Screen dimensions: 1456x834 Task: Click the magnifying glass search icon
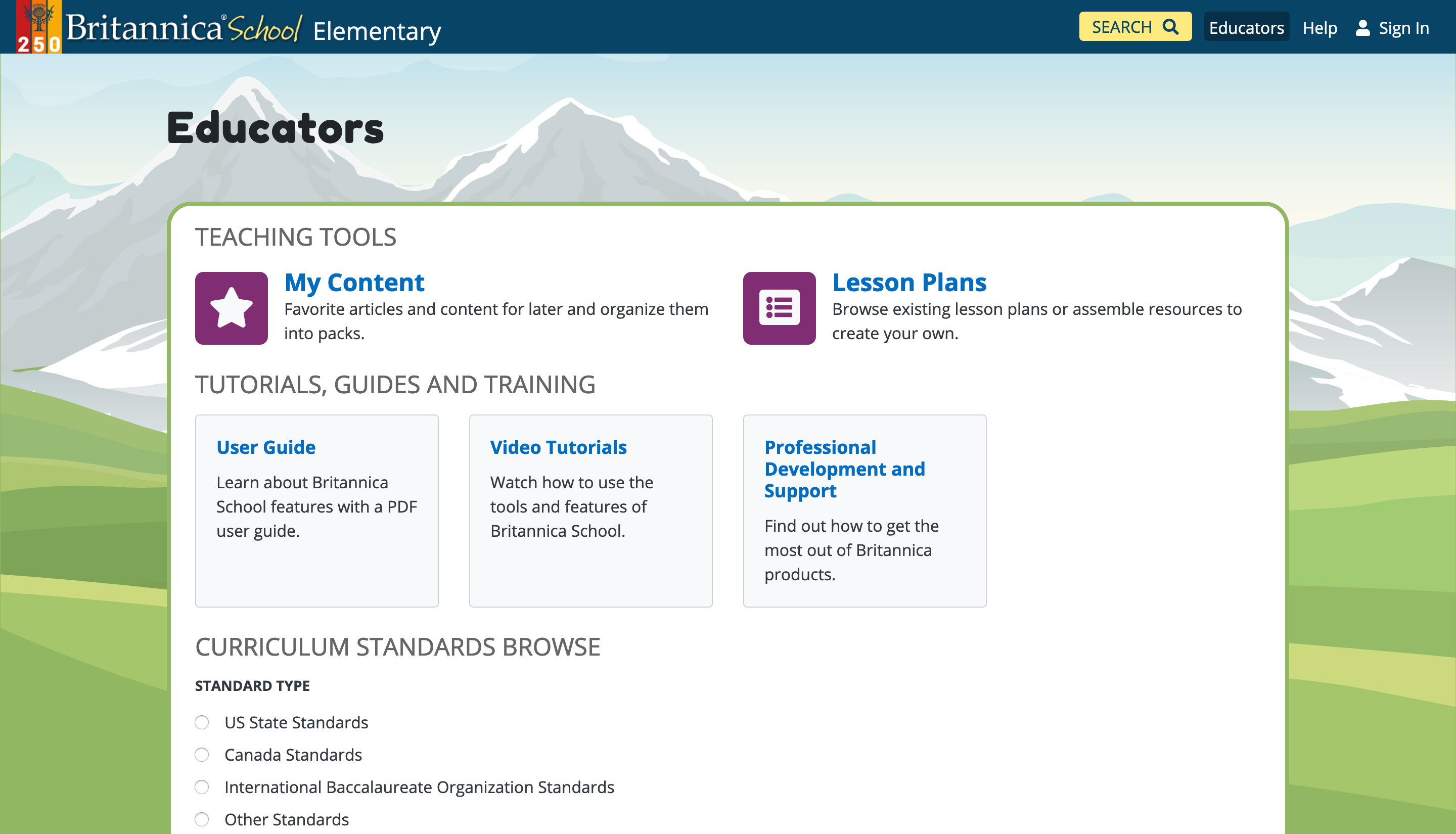pos(1171,27)
